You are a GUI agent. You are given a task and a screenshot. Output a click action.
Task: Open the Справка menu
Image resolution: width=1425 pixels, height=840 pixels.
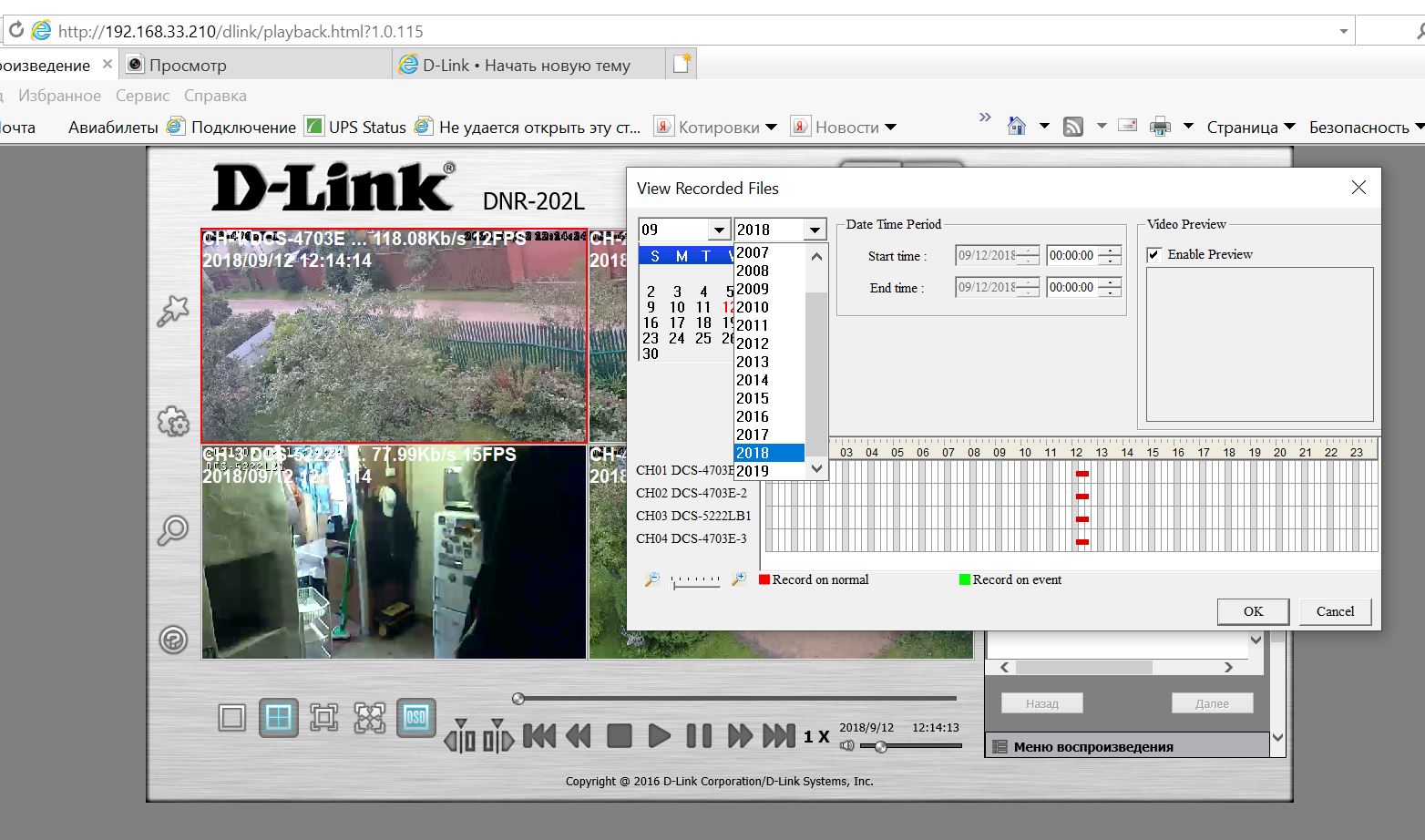coord(215,96)
